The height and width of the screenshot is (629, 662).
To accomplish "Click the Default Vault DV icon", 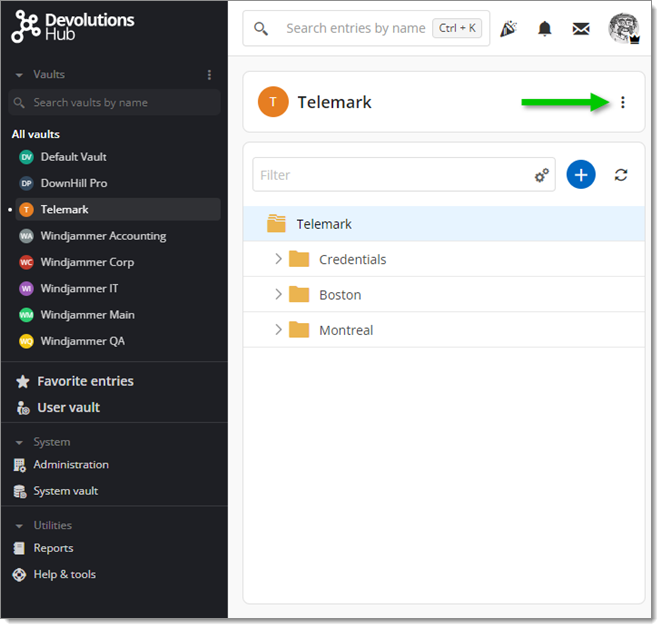I will [x=26, y=157].
